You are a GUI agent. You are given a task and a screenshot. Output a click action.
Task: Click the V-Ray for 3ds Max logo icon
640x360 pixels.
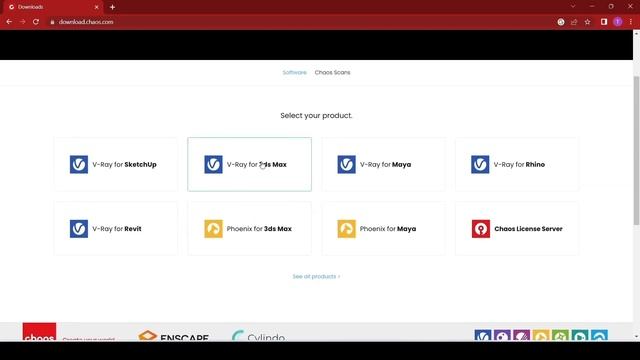pyautogui.click(x=213, y=164)
